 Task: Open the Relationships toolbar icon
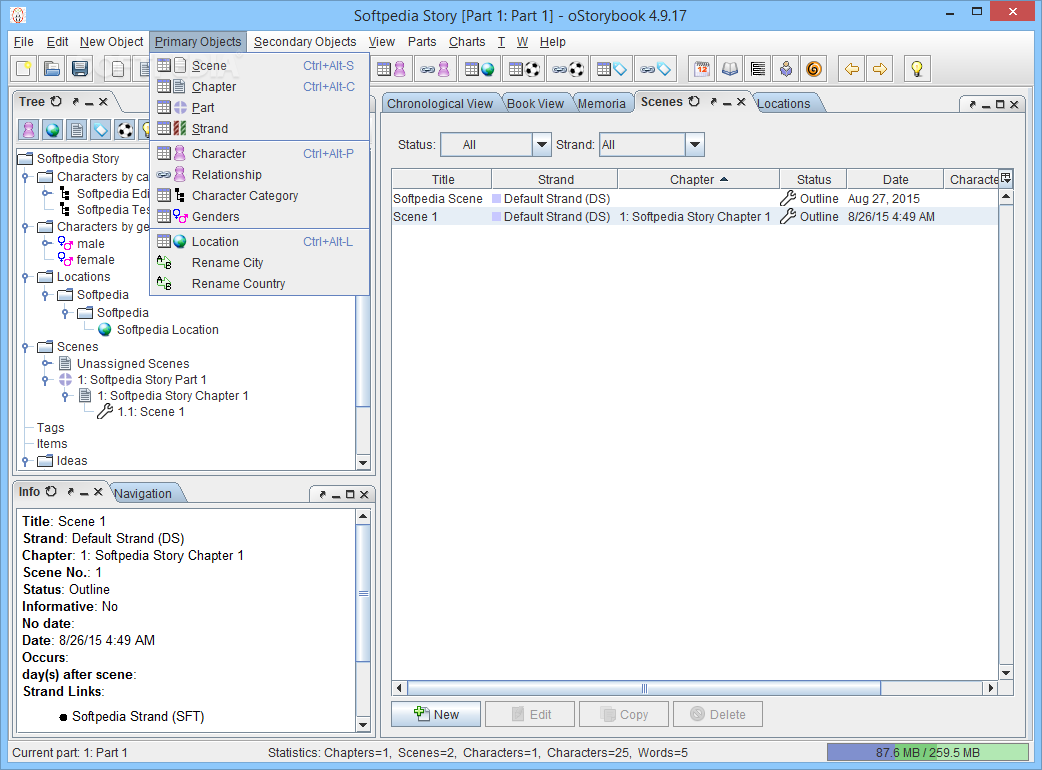coord(435,68)
